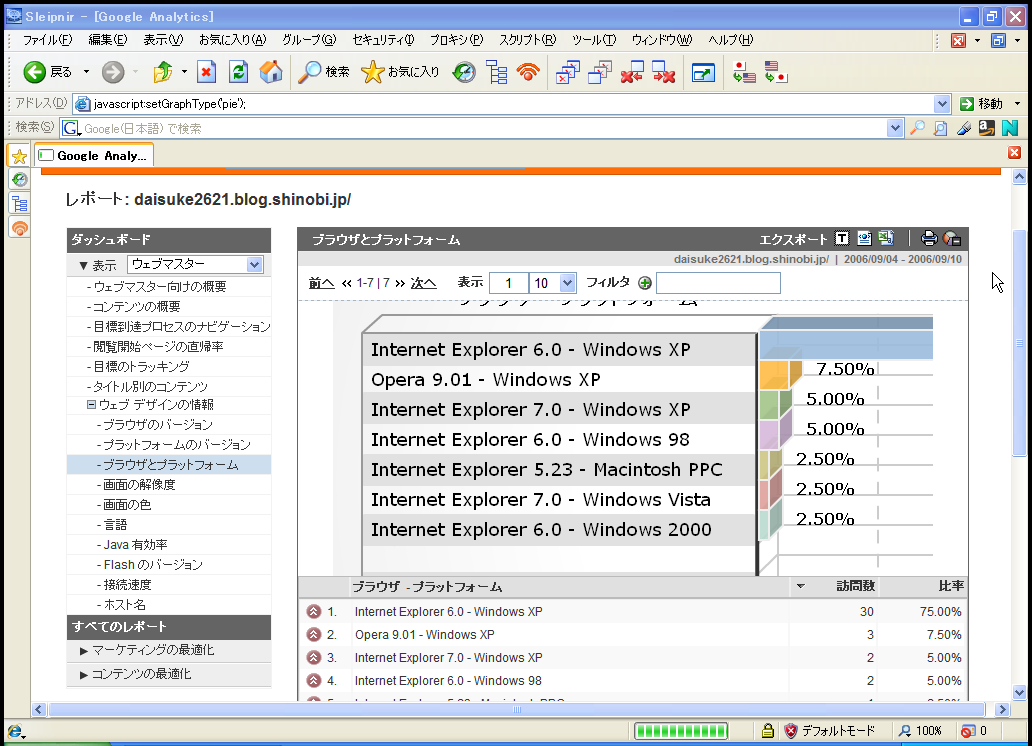Click the highlighter search tool icon
The image size is (1032, 746).
[x=964, y=128]
